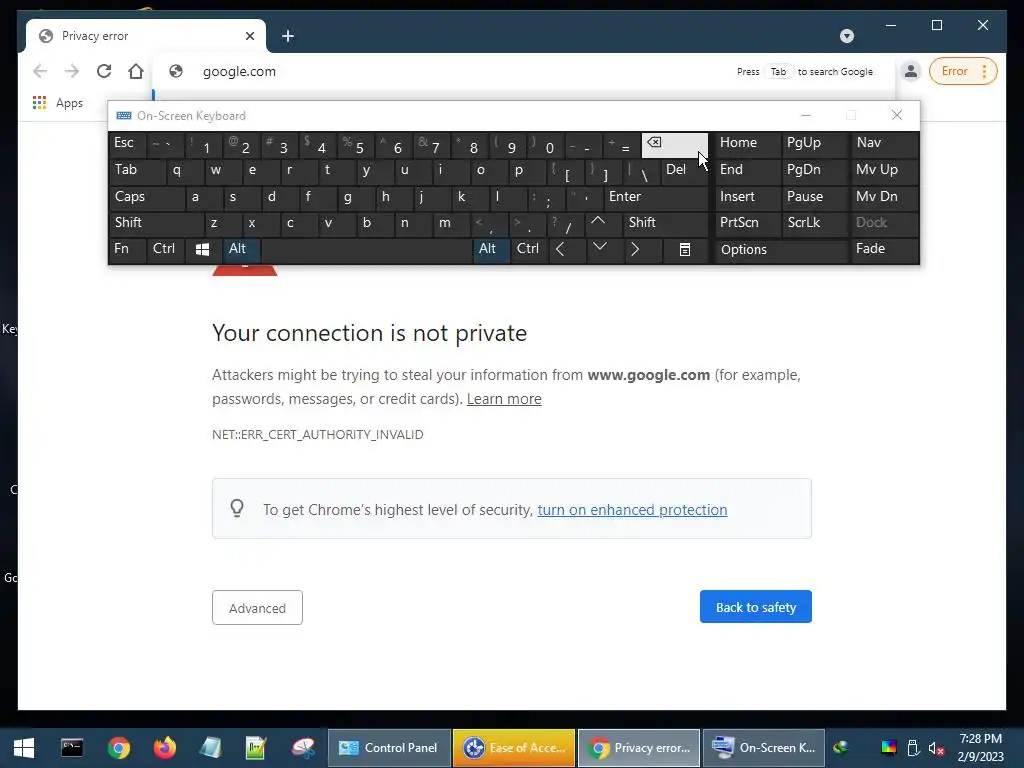Click the address bar showing google.com
Screen dimensions: 1024x768
pyautogui.click(x=457, y=71)
